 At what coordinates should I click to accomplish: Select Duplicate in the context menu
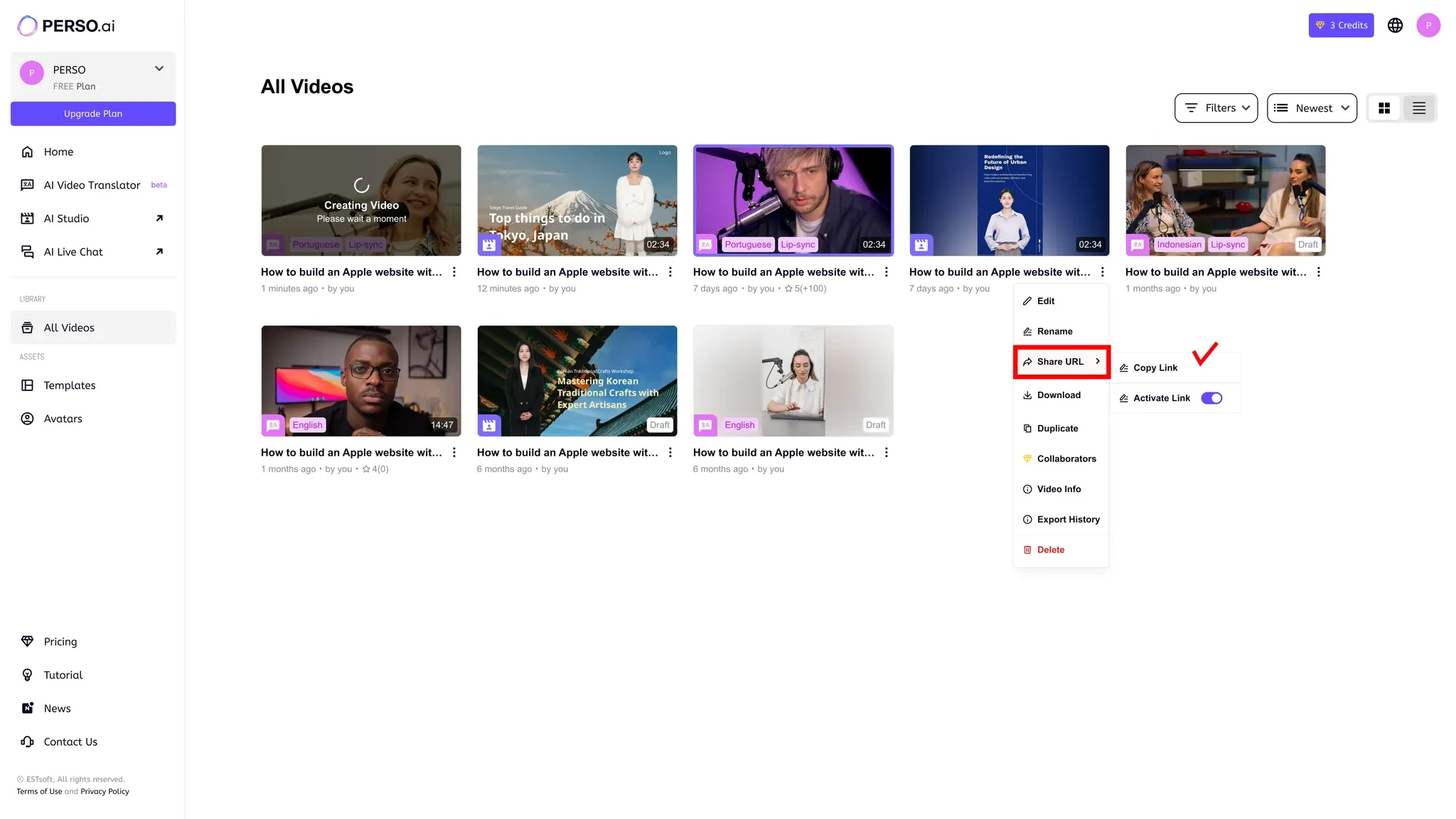1061,429
